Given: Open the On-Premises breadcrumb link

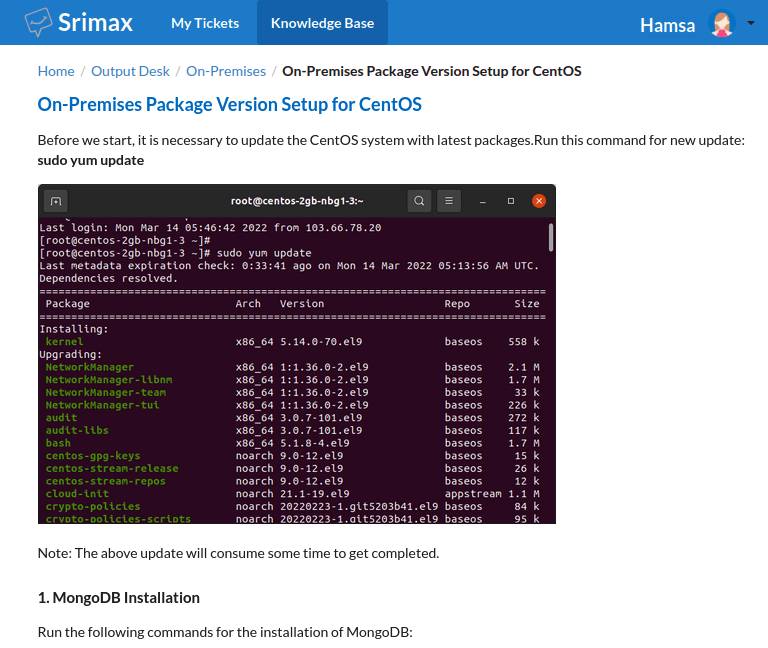Looking at the screenshot, I should click(226, 71).
